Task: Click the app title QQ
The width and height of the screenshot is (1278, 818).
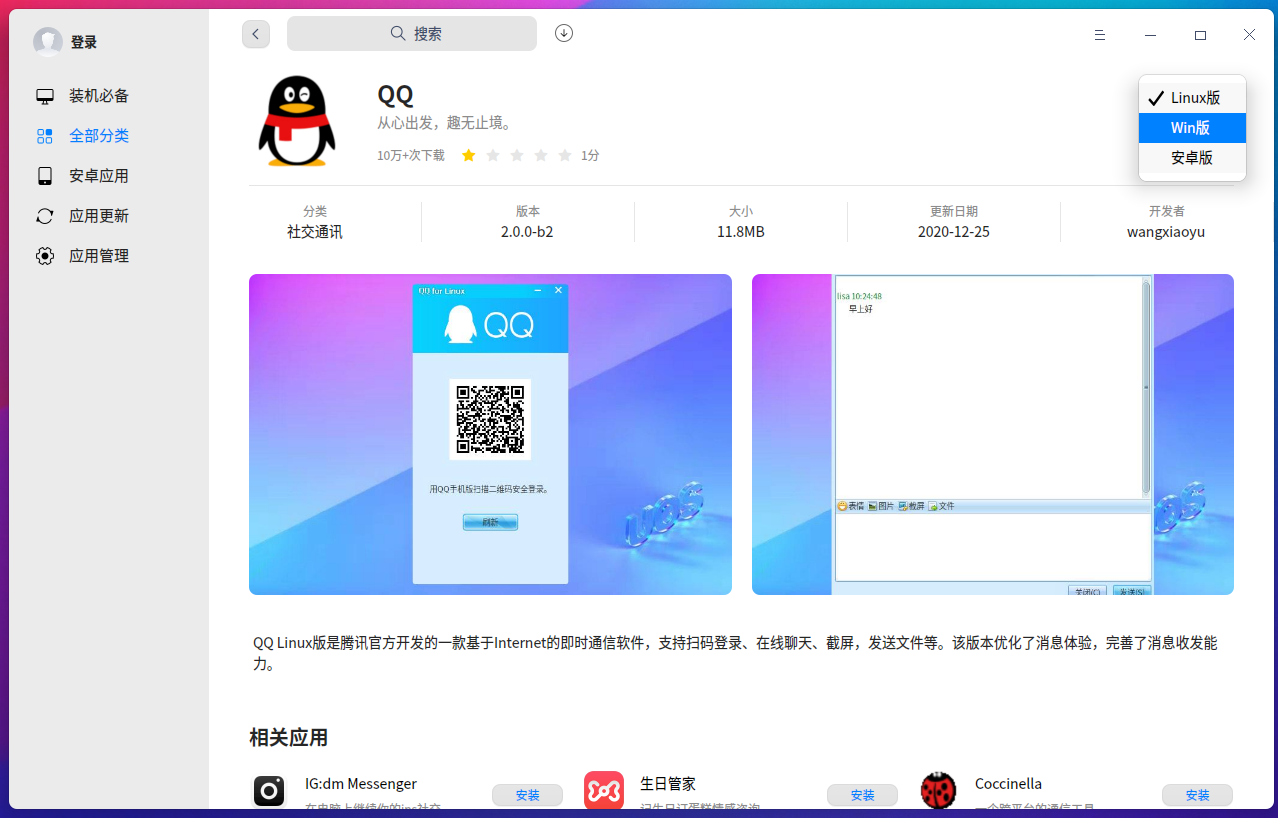Action: [395, 95]
